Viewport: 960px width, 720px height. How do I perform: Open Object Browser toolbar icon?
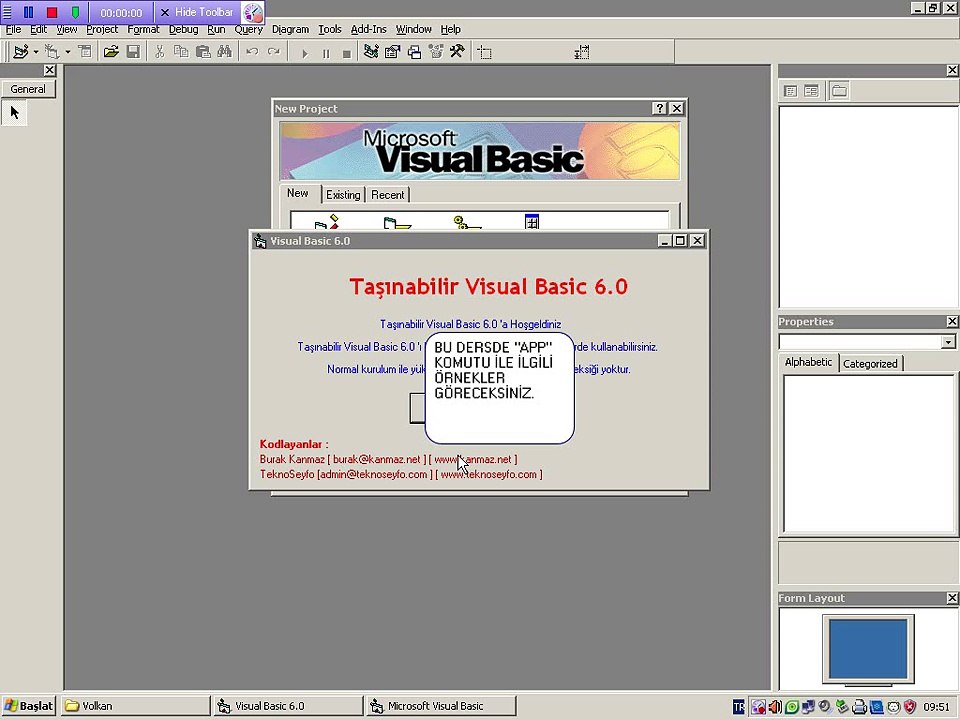436,52
